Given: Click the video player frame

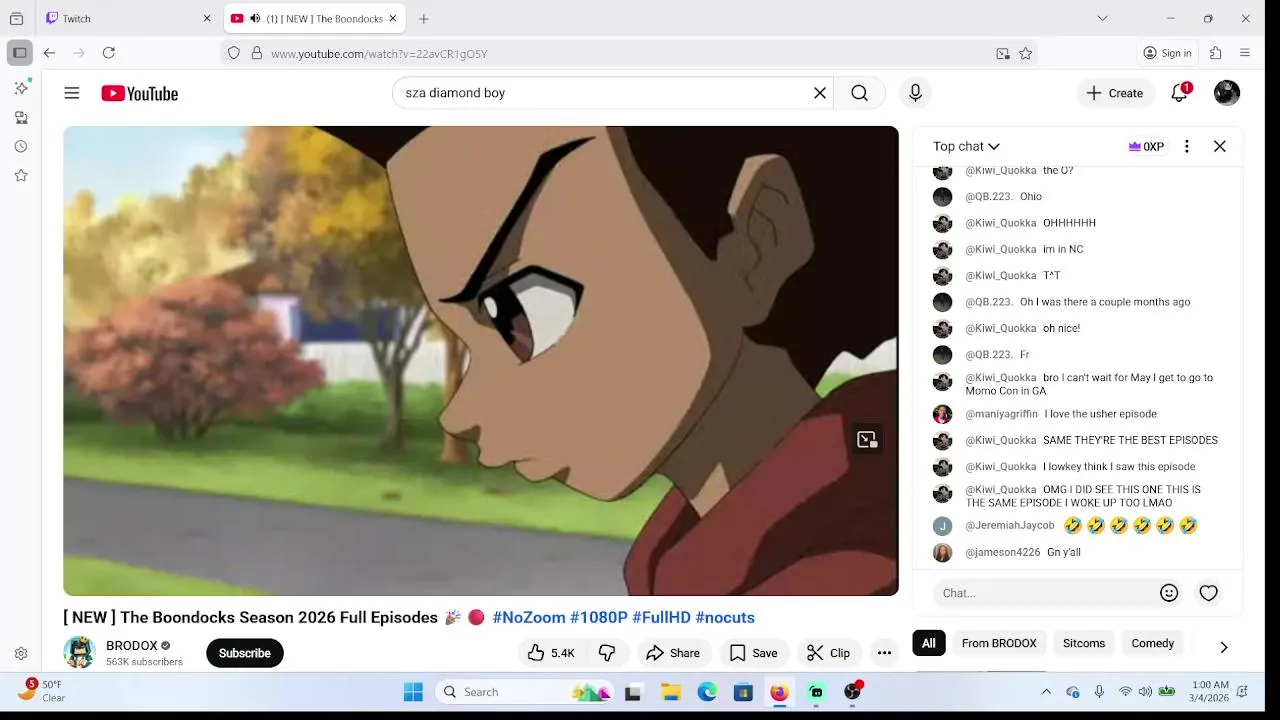Looking at the screenshot, I should (481, 361).
